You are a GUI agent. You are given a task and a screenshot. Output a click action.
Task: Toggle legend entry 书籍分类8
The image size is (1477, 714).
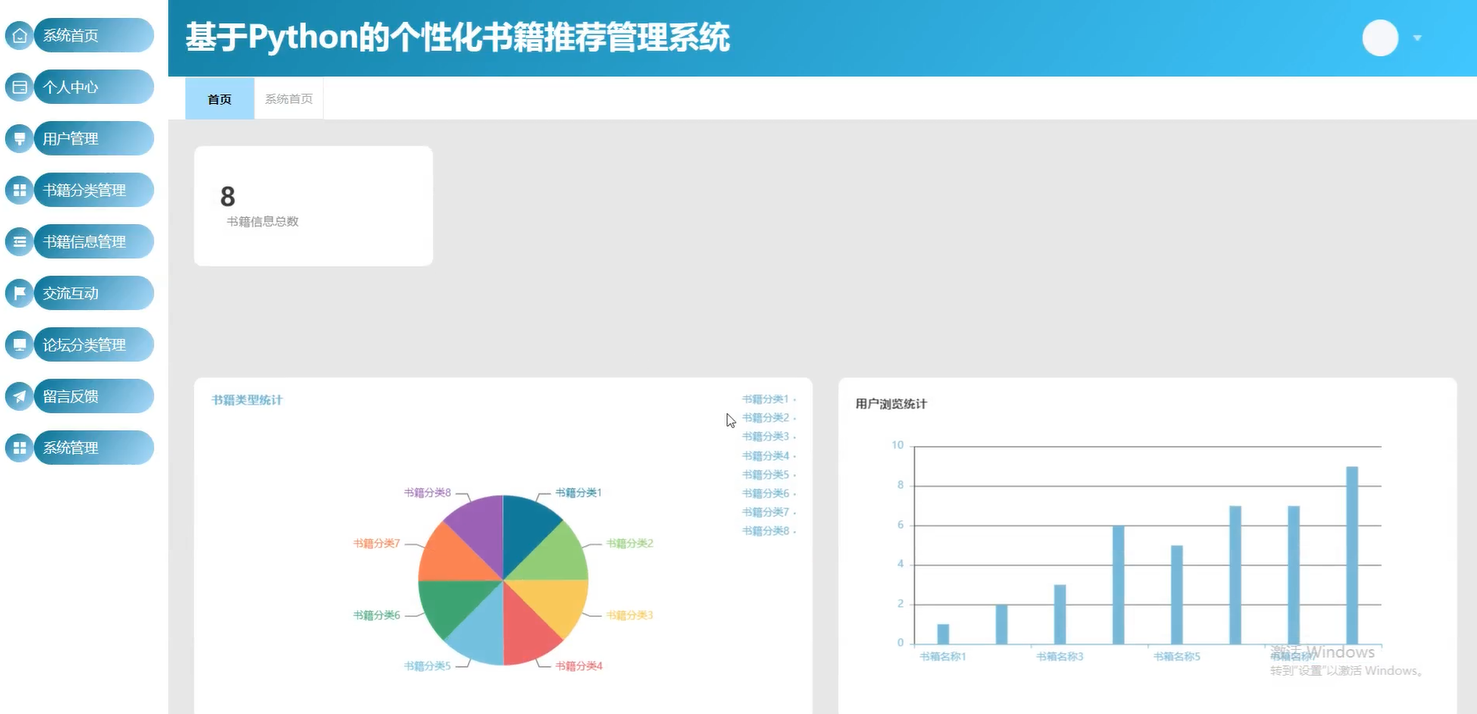[768, 531]
